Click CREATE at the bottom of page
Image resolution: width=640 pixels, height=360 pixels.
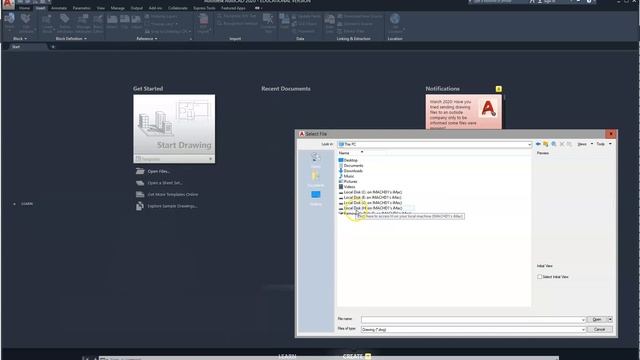point(353,356)
